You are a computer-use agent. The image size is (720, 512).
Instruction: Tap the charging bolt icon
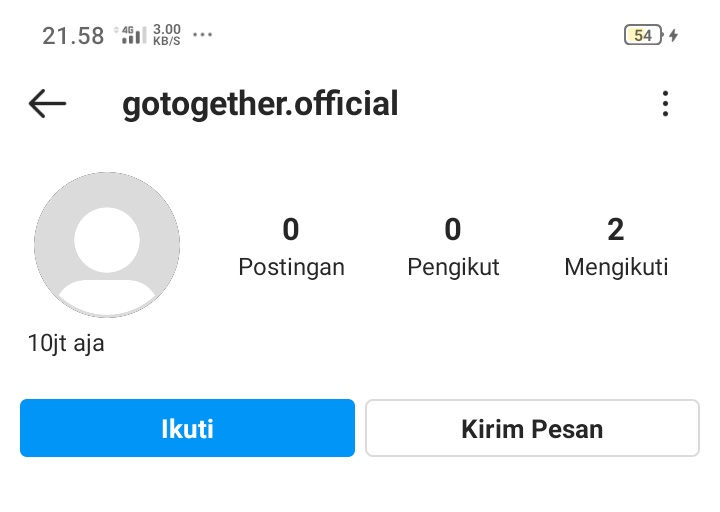point(674,36)
